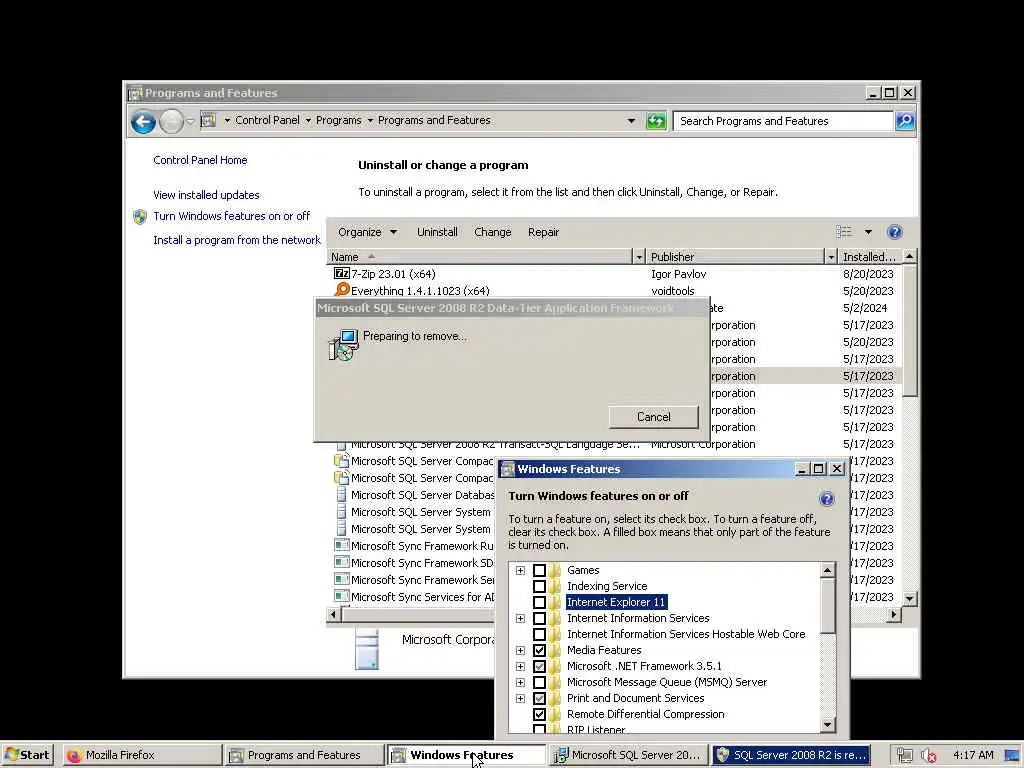
Task: Open the Name column filter dropdown
Action: pyautogui.click(x=639, y=257)
